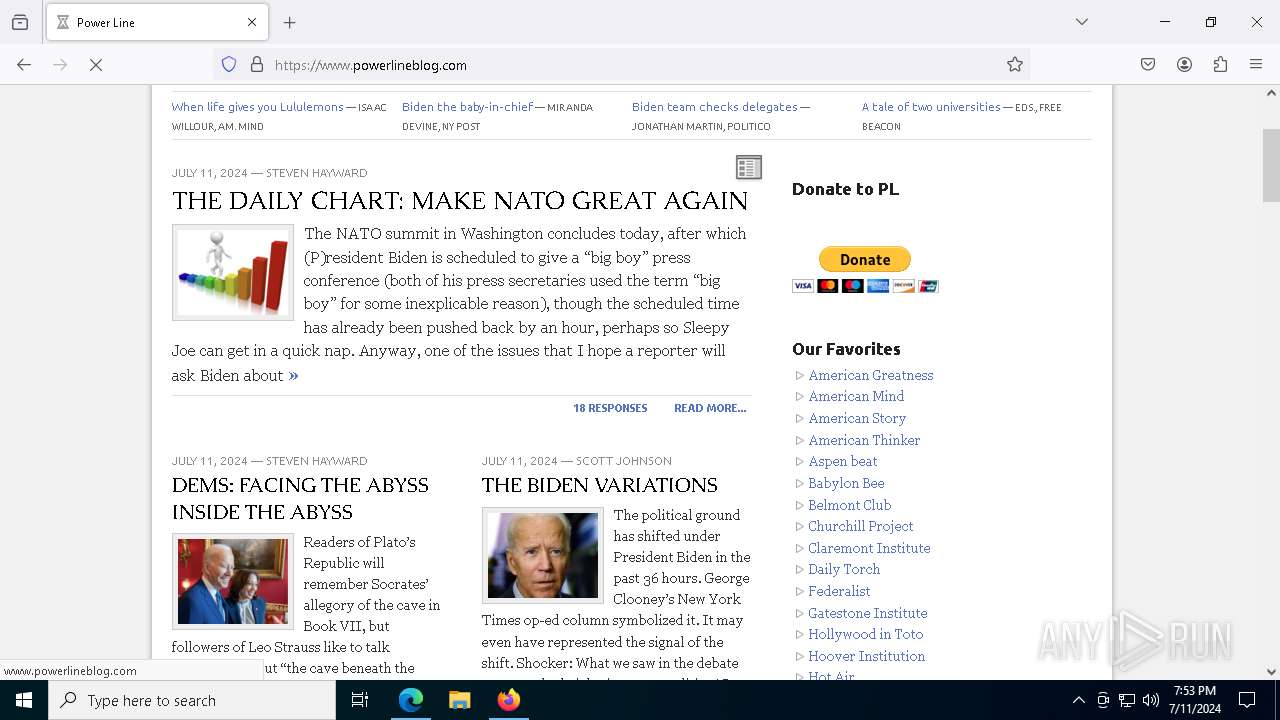Viewport: 1280px width, 720px height.
Task: Stop loading the page
Action: (96, 65)
